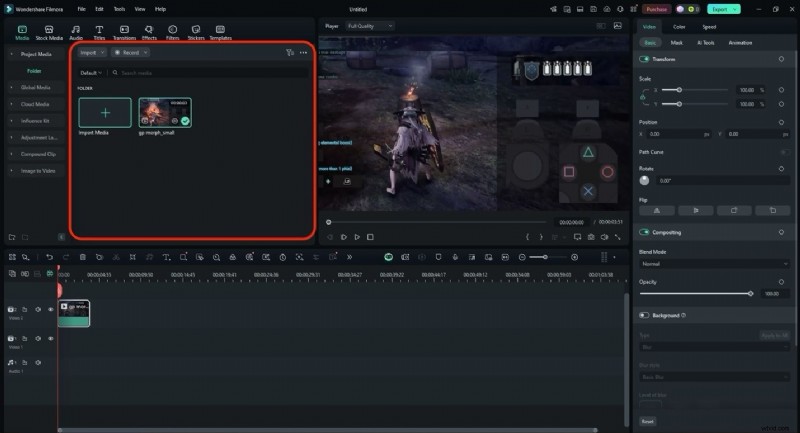This screenshot has width=800, height=433.
Task: Add text with the timeline T tool
Action: (x=166, y=257)
